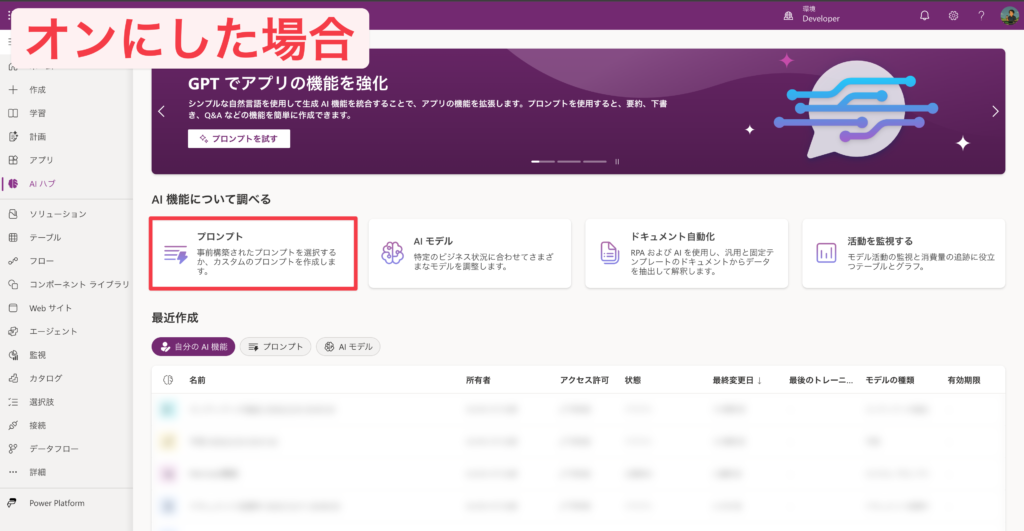Open Power Platform link in sidebar
The height and width of the screenshot is (531, 1024).
coord(56,503)
